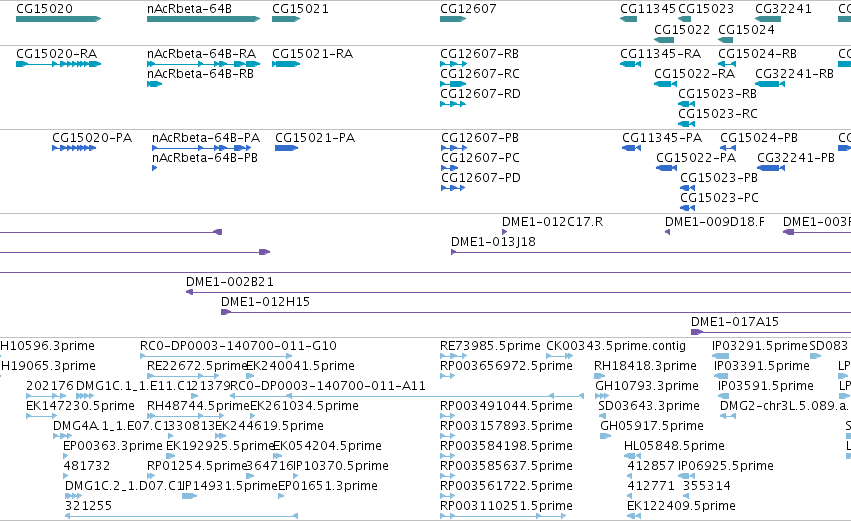
Task: Select BAC clone DME1-017A15
Action: pyautogui.click(x=735, y=322)
